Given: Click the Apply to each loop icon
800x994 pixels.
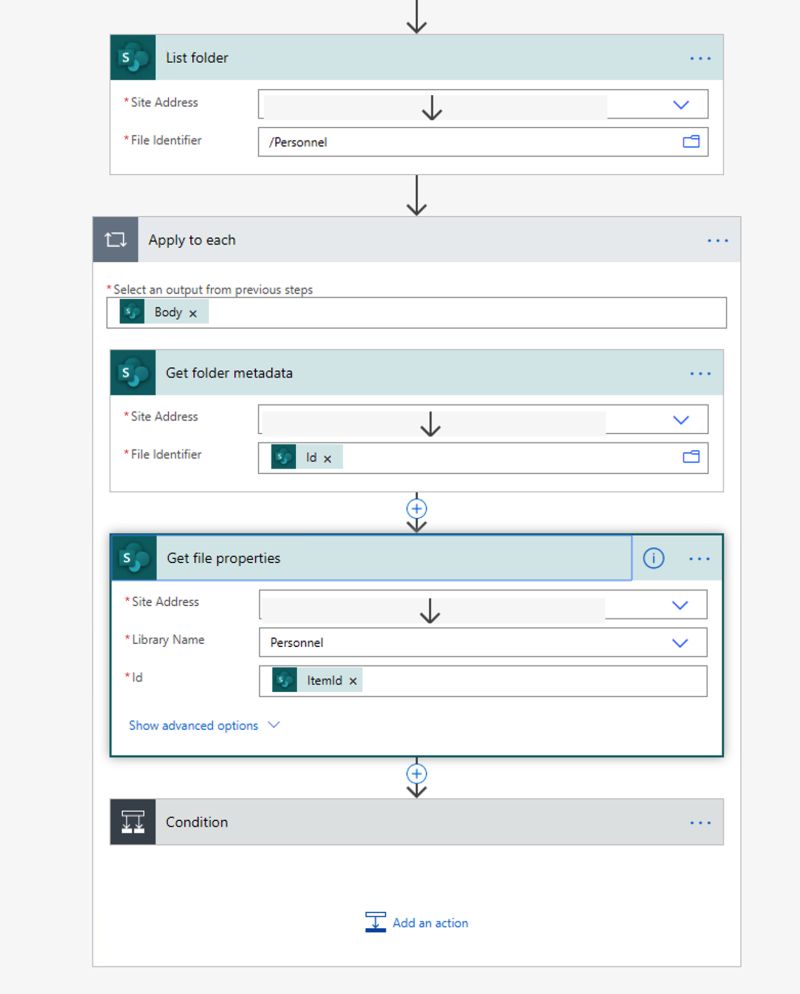Looking at the screenshot, I should tap(114, 239).
